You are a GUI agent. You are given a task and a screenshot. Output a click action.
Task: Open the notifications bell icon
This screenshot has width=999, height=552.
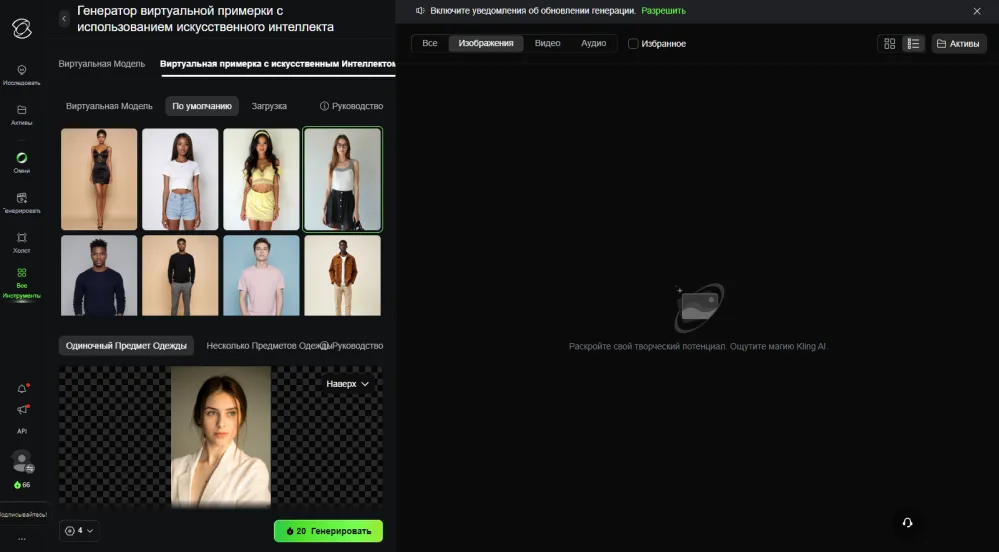coord(22,388)
